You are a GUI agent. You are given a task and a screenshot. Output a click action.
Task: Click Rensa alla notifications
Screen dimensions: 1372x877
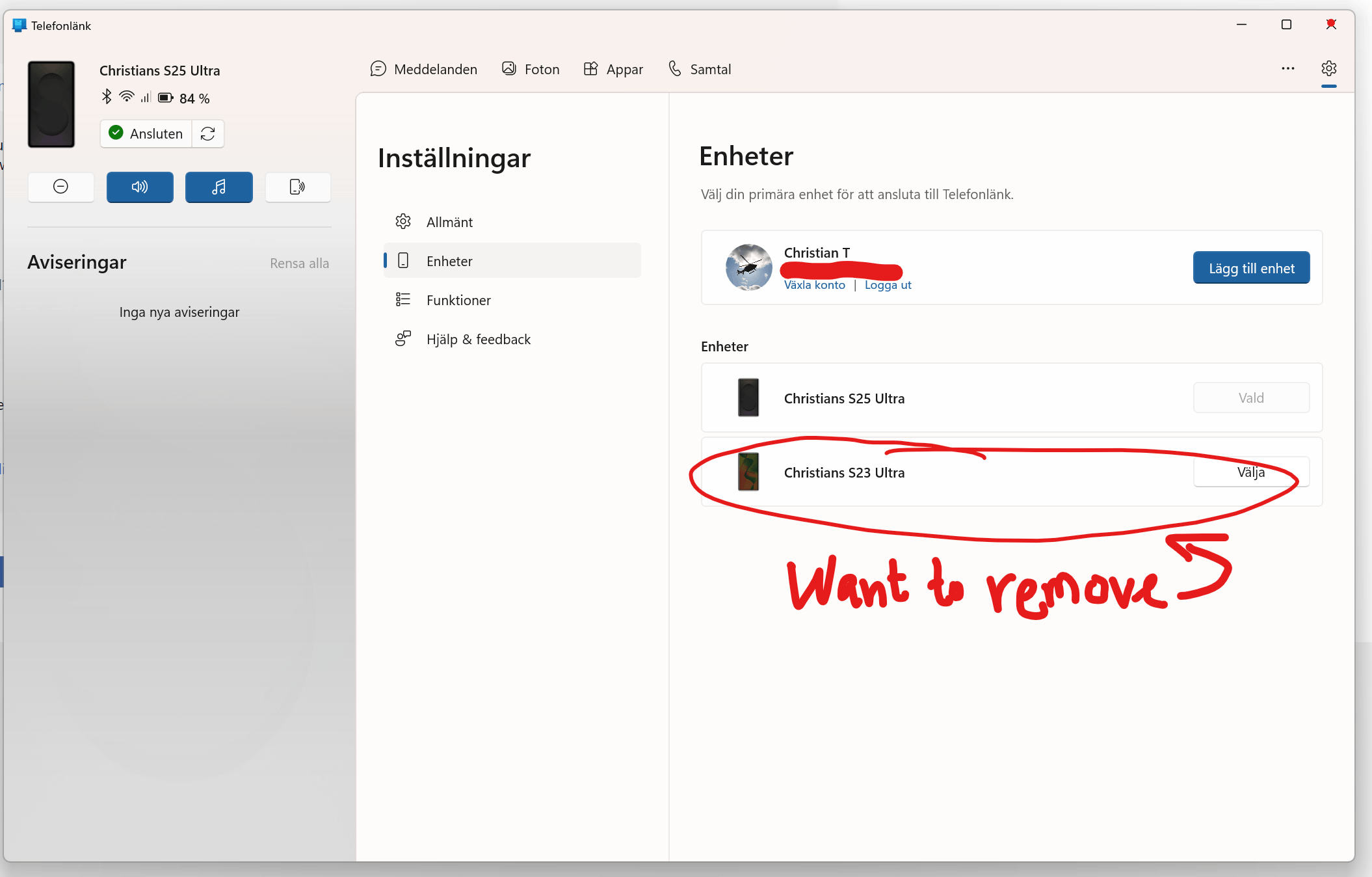[299, 263]
